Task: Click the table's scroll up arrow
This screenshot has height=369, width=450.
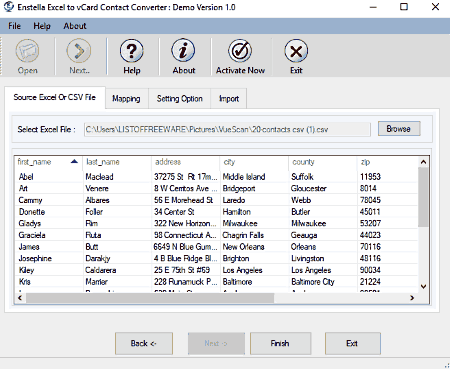Action: (423, 162)
